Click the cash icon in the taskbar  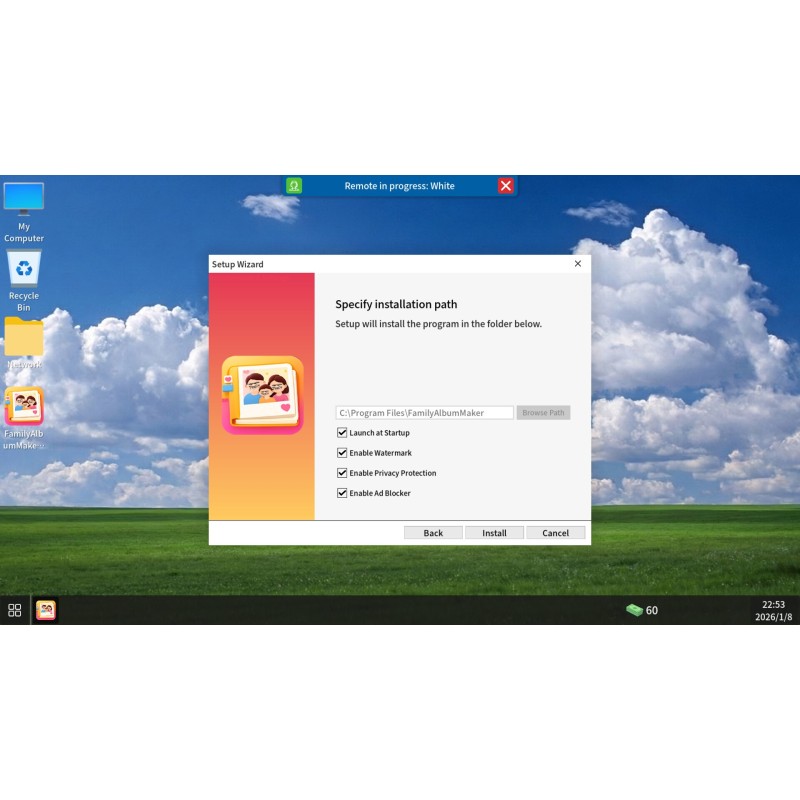[x=634, y=610]
